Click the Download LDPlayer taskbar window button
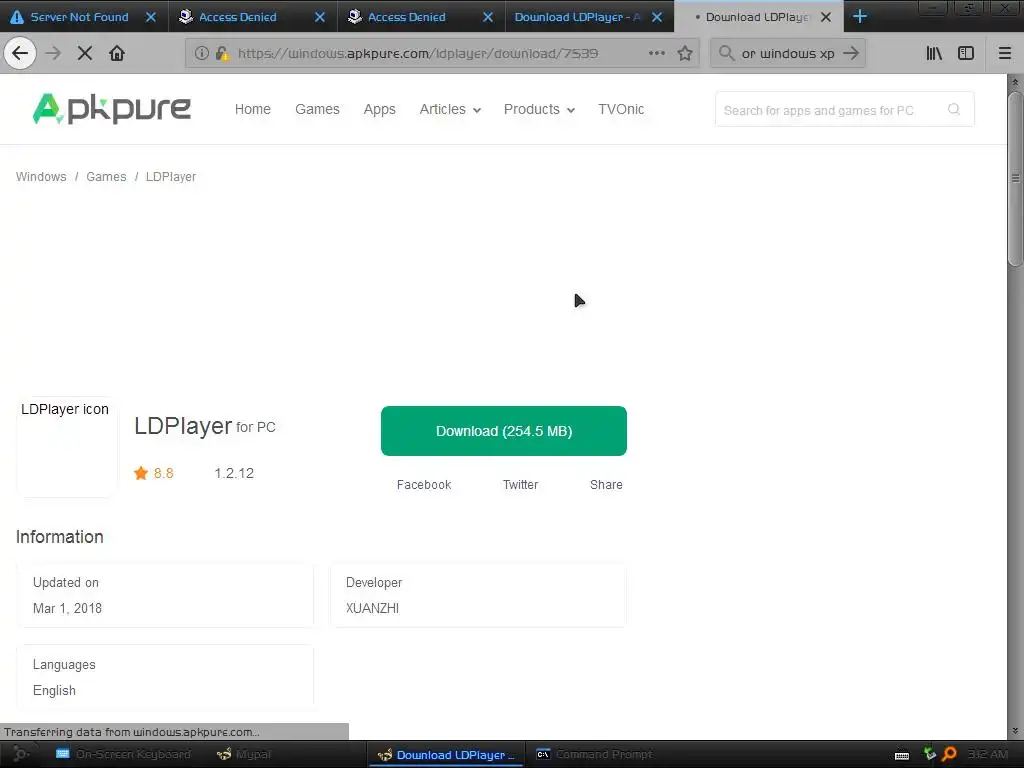This screenshot has height=768, width=1024. click(x=446, y=754)
